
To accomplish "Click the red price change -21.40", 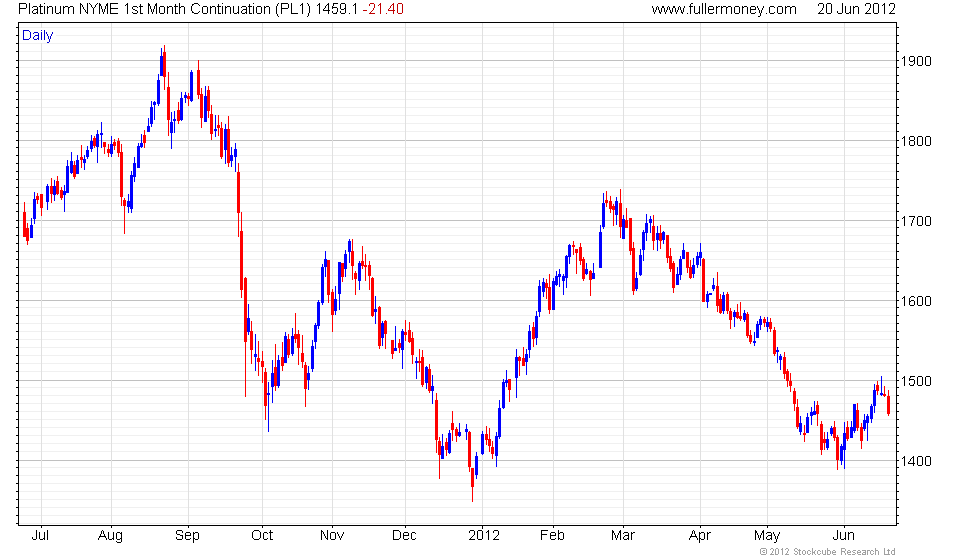I will 383,9.
